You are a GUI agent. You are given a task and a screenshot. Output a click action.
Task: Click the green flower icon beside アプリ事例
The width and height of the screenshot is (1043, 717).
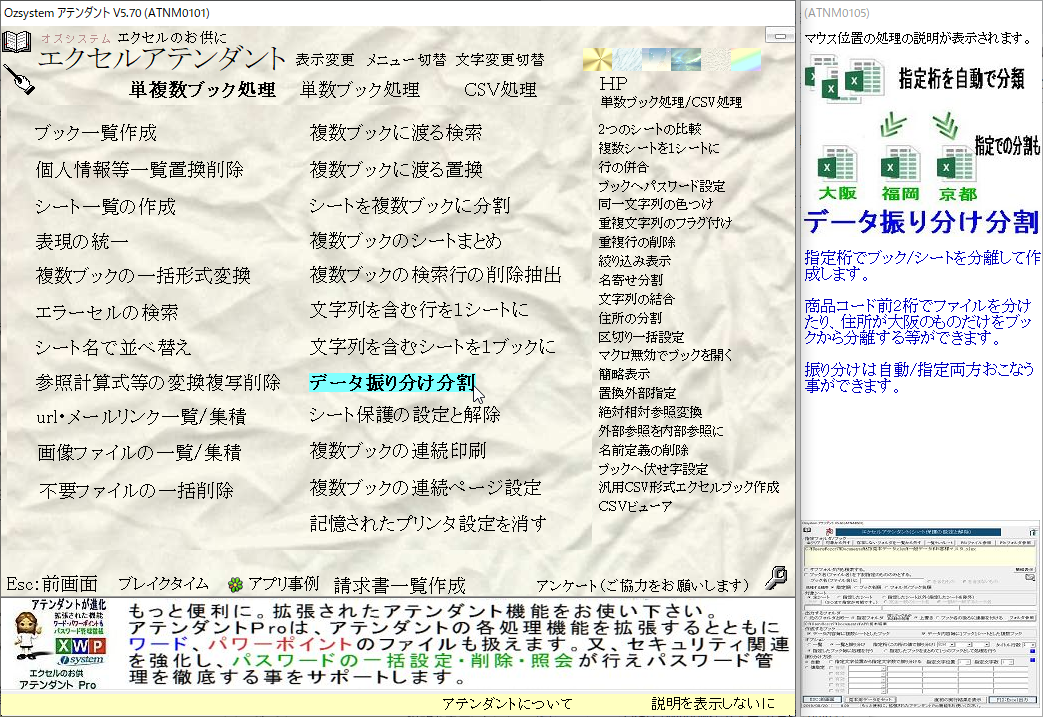[x=234, y=583]
